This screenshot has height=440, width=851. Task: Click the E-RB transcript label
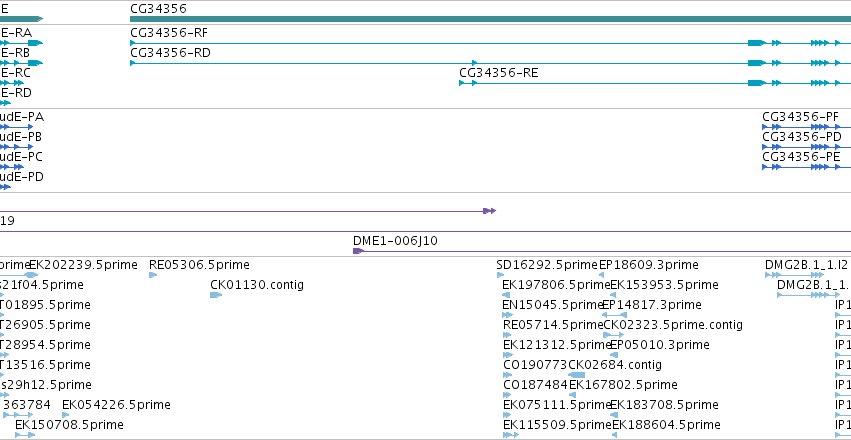(x=15, y=53)
